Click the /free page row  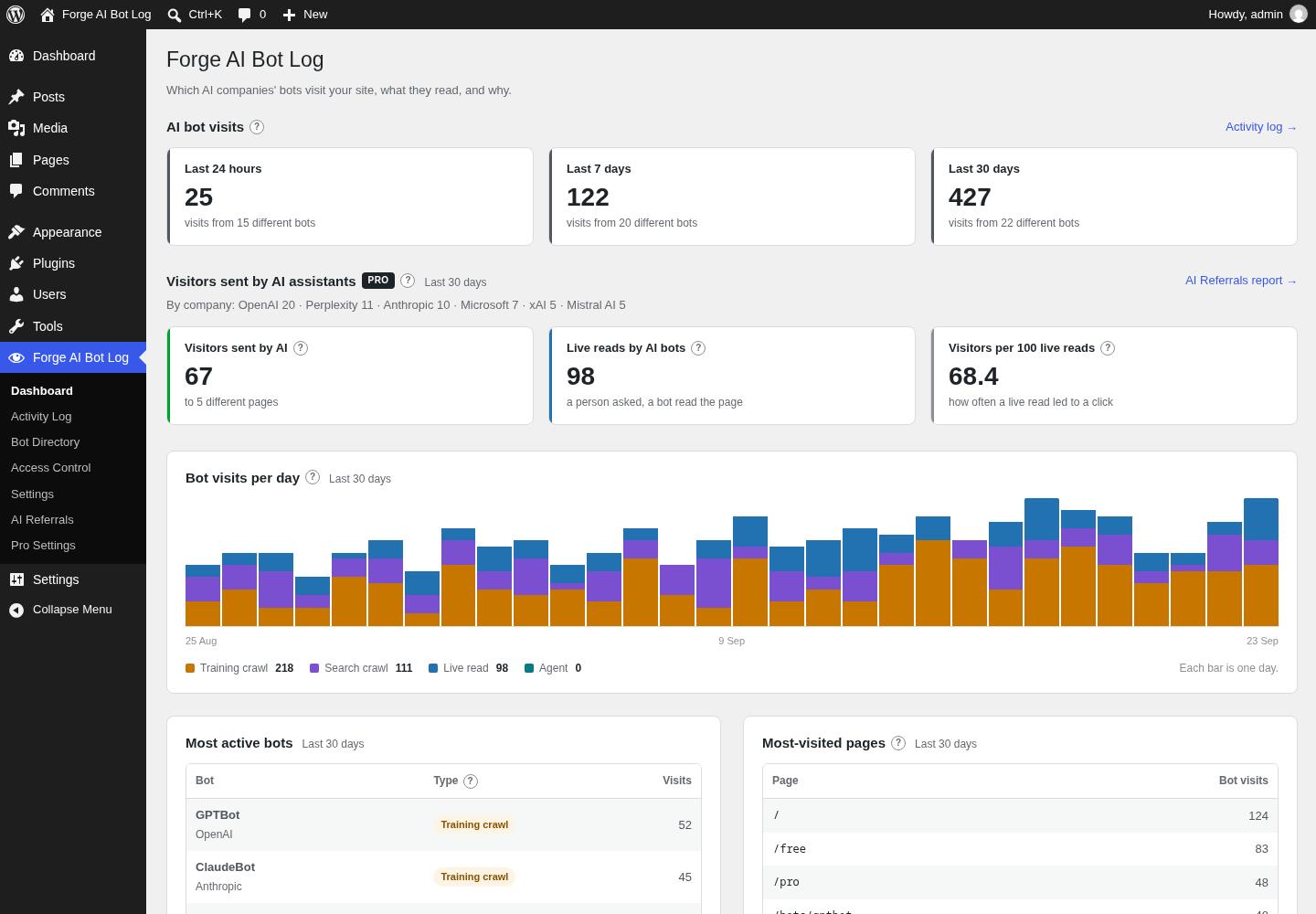pyautogui.click(x=1020, y=849)
